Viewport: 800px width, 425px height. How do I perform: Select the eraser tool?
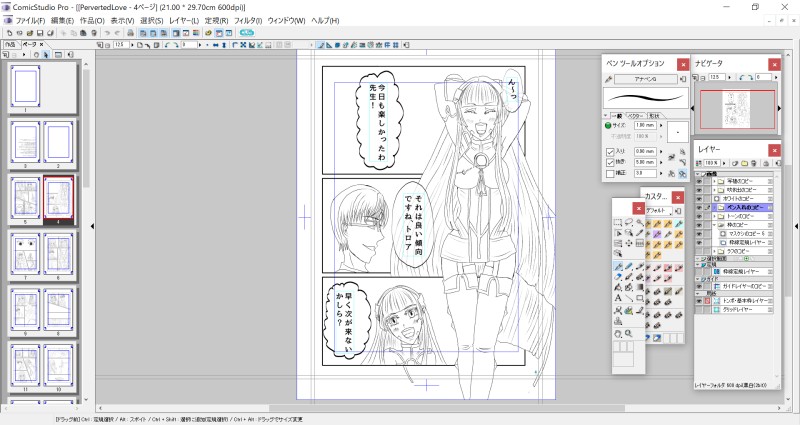(617, 277)
